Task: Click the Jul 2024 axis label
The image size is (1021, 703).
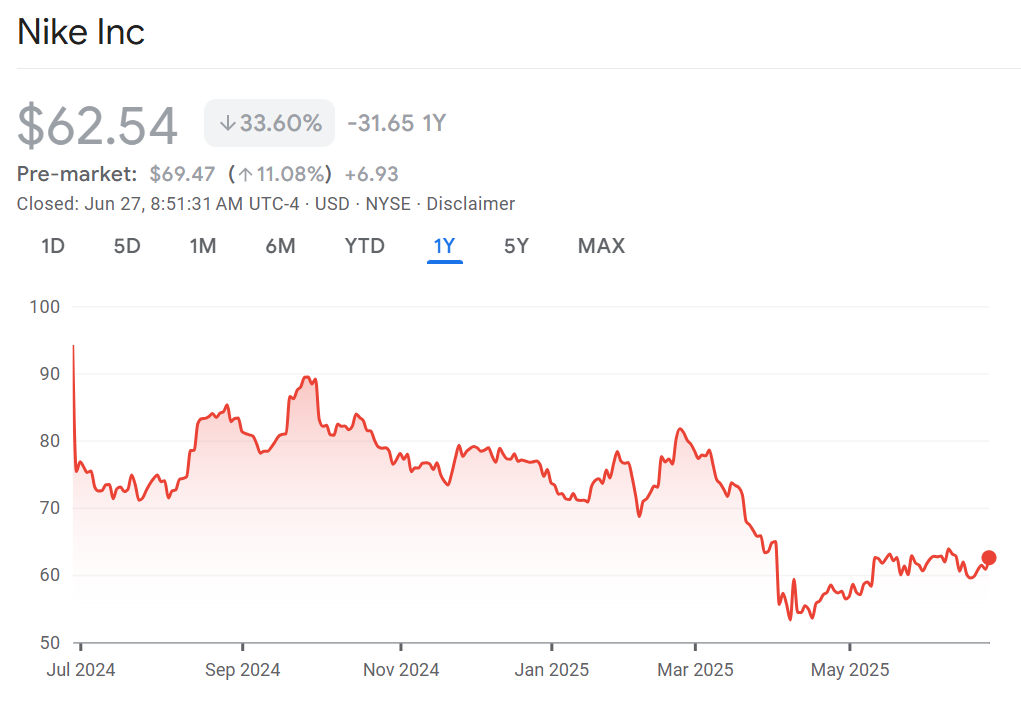Action: pyautogui.click(x=81, y=670)
